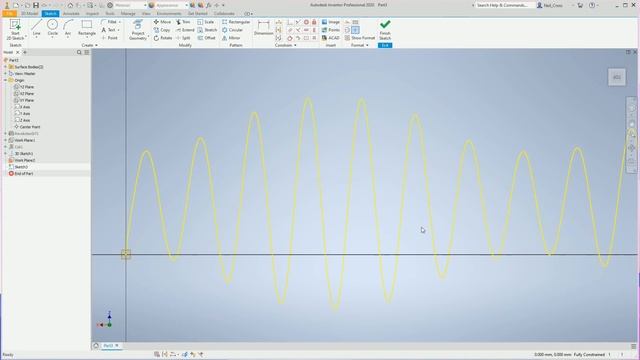Select the Arc tool
This screenshot has height=360, width=640.
click(x=68, y=28)
